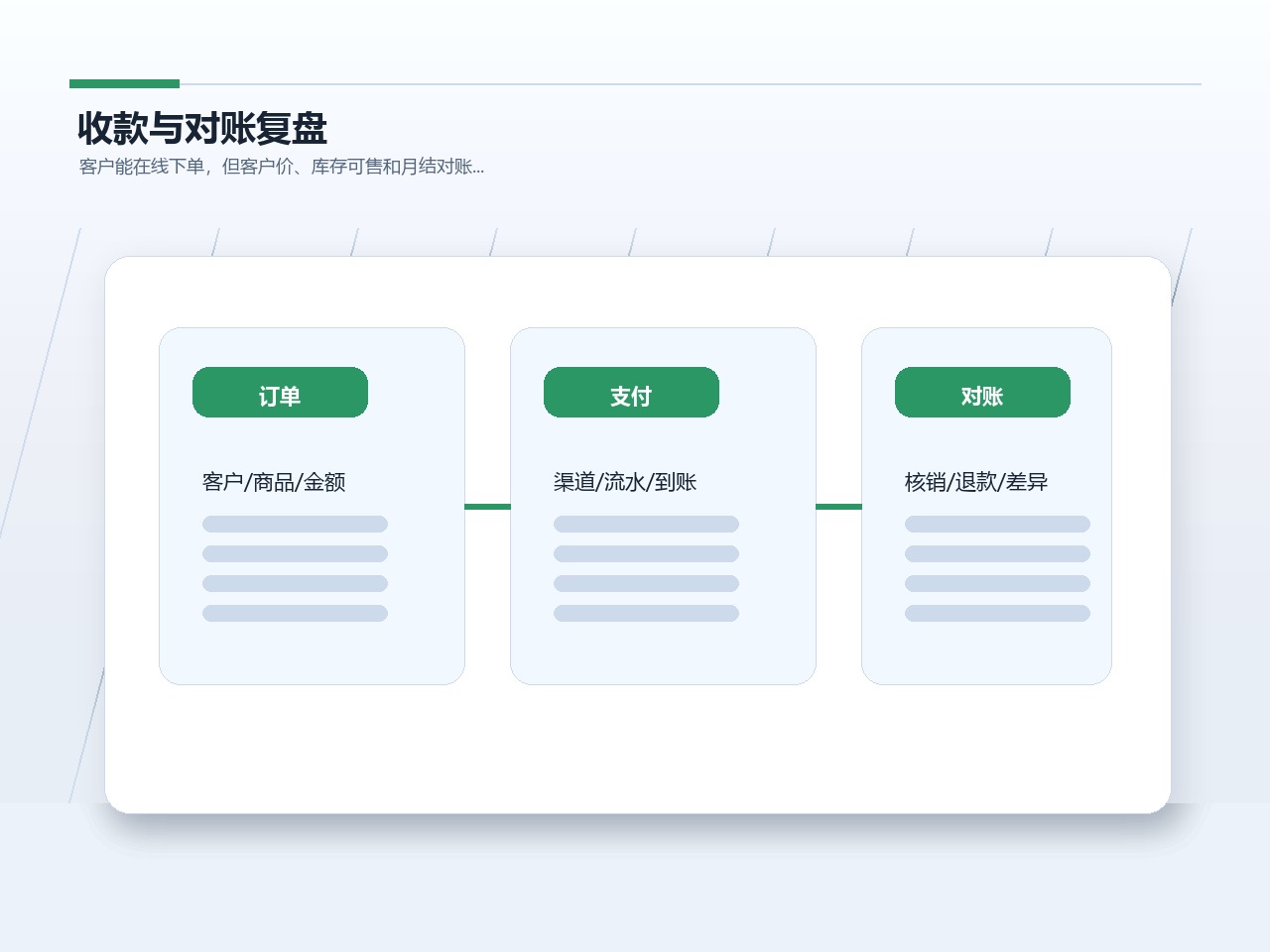Click last placeholder bar in 对账 card

997,613
